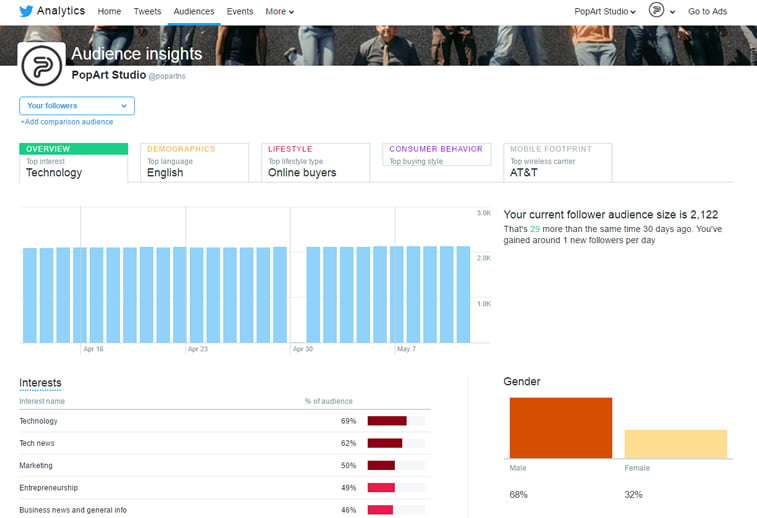Click the Analytics title

(61, 11)
